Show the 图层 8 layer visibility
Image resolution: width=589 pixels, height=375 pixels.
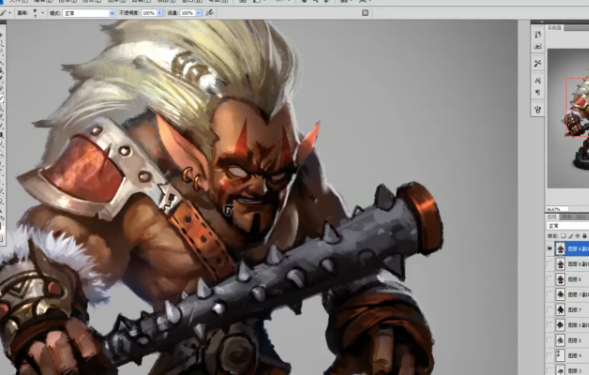click(x=550, y=279)
